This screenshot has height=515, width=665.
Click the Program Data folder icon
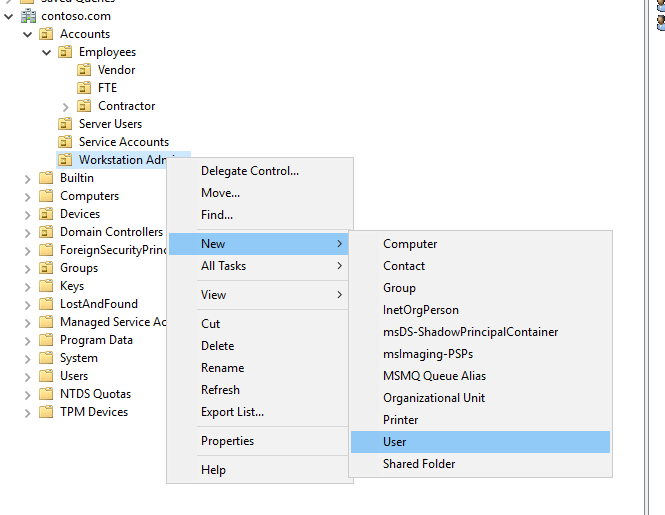point(46,340)
